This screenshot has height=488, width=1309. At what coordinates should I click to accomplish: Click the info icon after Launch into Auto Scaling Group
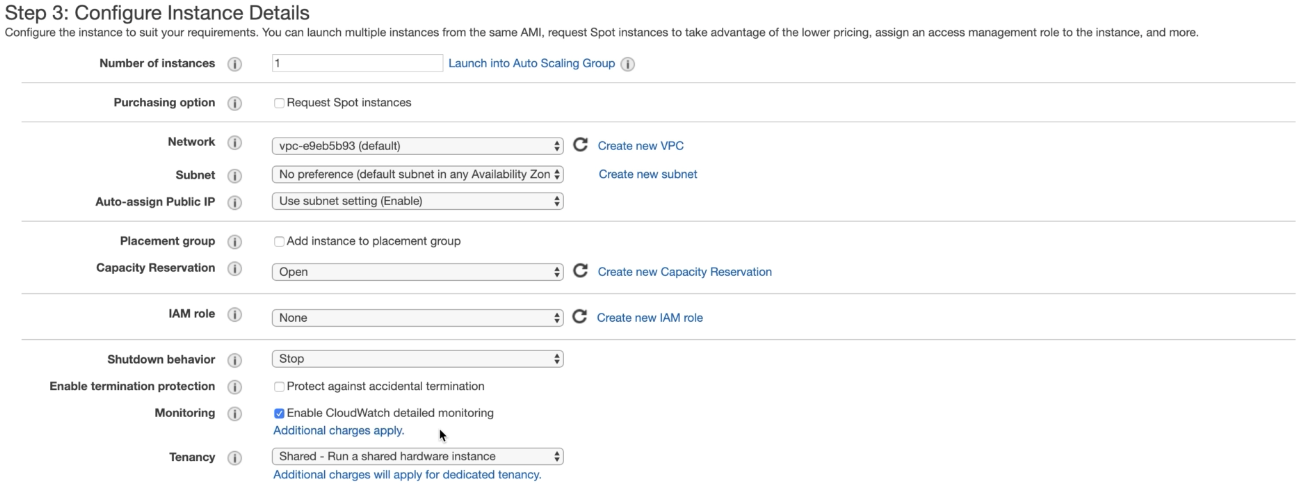tap(628, 64)
